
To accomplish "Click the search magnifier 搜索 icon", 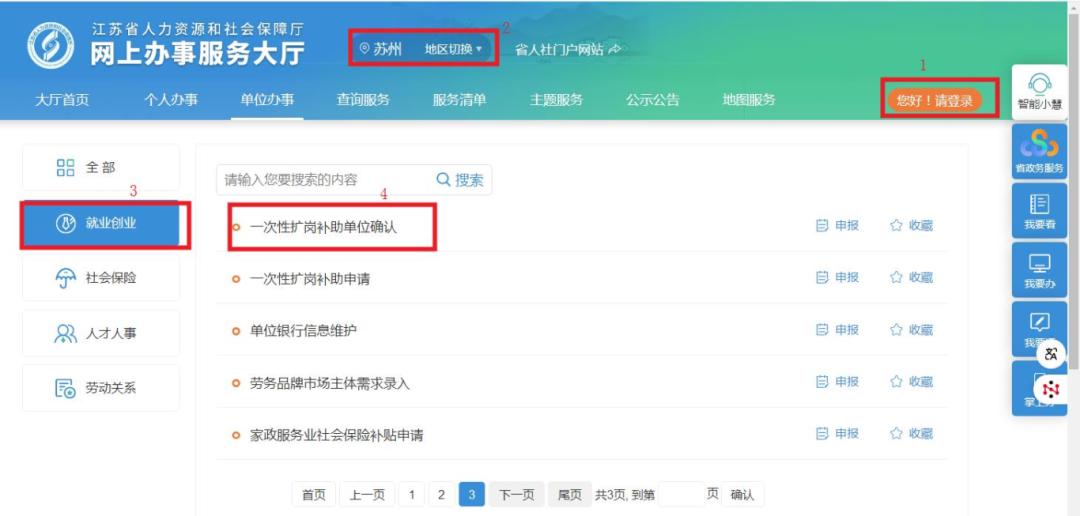I will pyautogui.click(x=445, y=180).
